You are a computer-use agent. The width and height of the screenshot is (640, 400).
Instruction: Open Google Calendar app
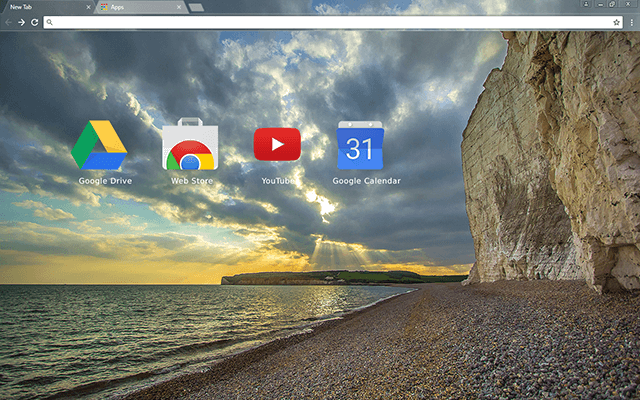[x=359, y=146]
